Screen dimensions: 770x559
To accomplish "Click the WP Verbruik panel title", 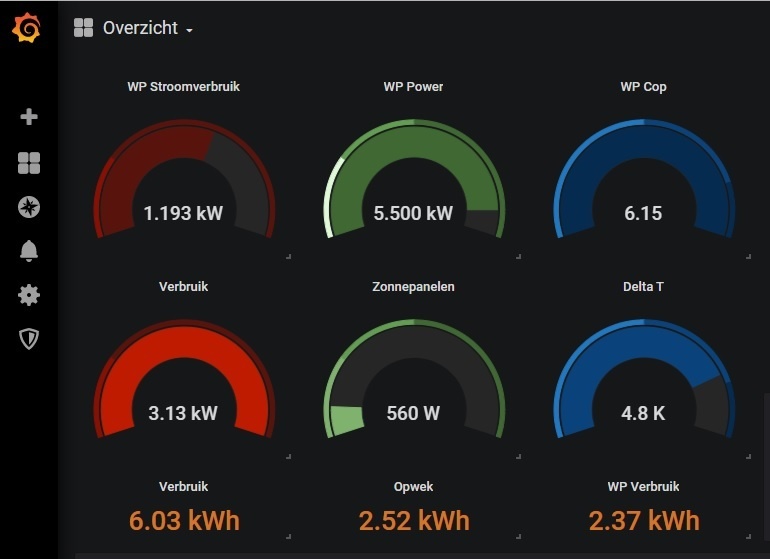I will (x=643, y=486).
